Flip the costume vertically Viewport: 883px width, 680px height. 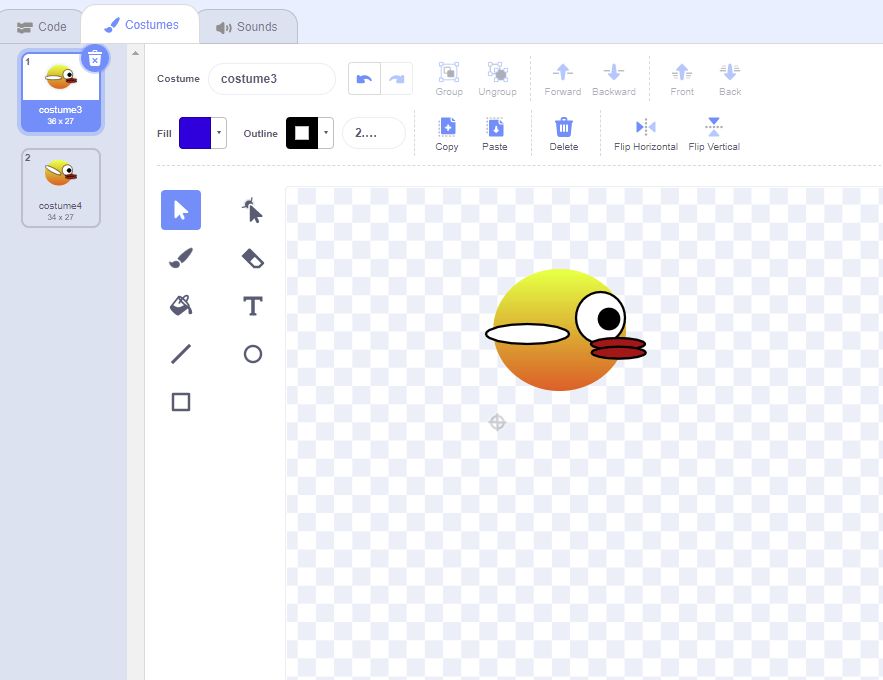714,134
